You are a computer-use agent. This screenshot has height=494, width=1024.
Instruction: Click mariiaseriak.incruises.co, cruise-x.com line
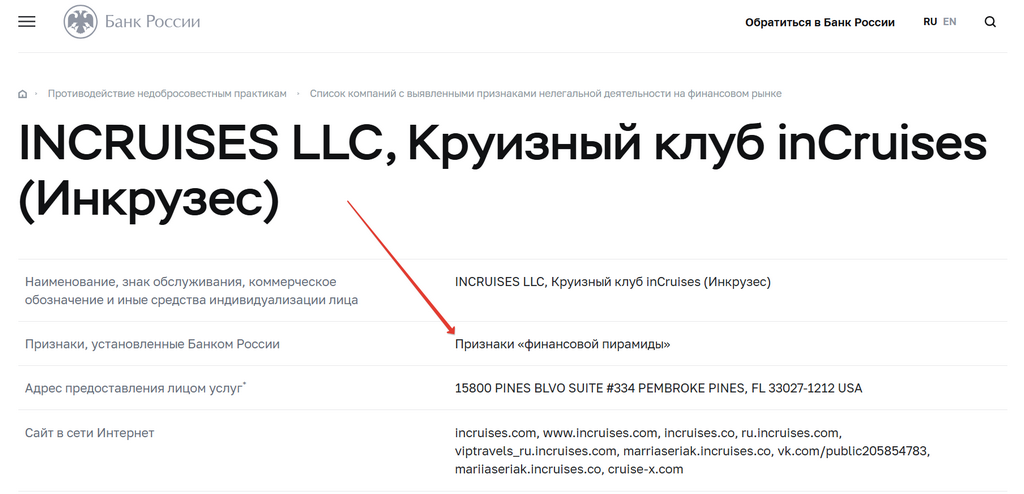pyautogui.click(x=569, y=469)
